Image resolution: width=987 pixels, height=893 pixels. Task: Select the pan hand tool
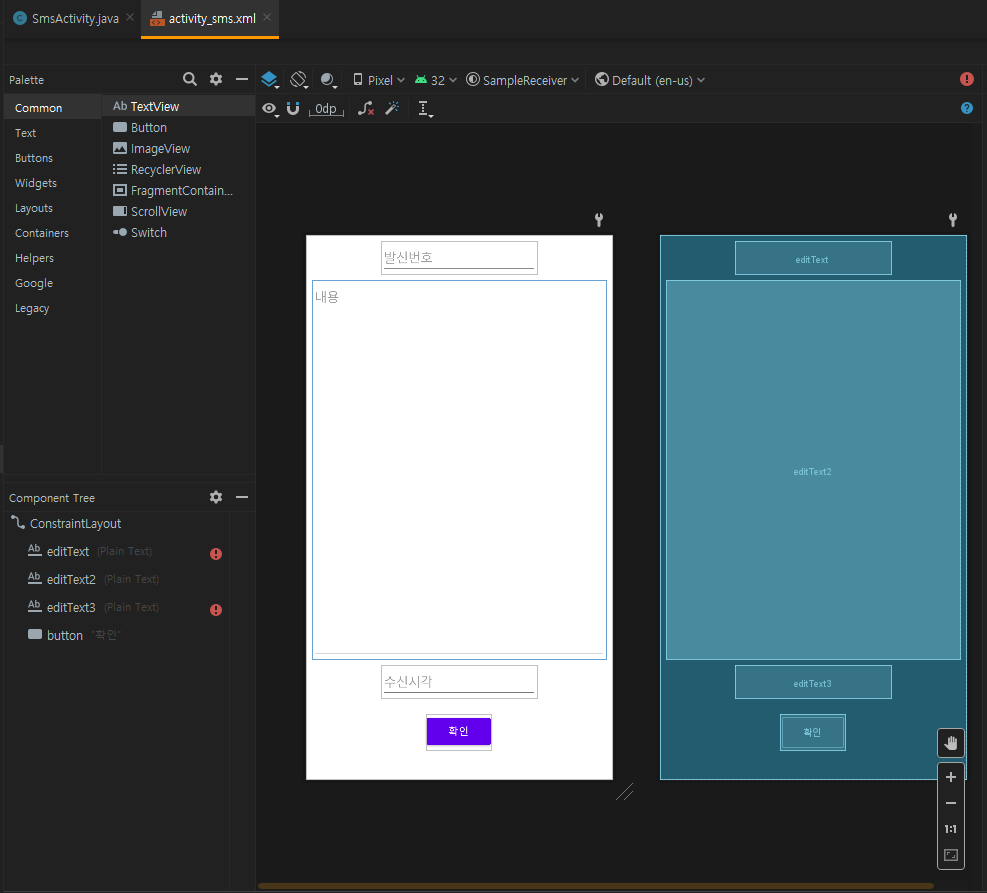coord(950,742)
